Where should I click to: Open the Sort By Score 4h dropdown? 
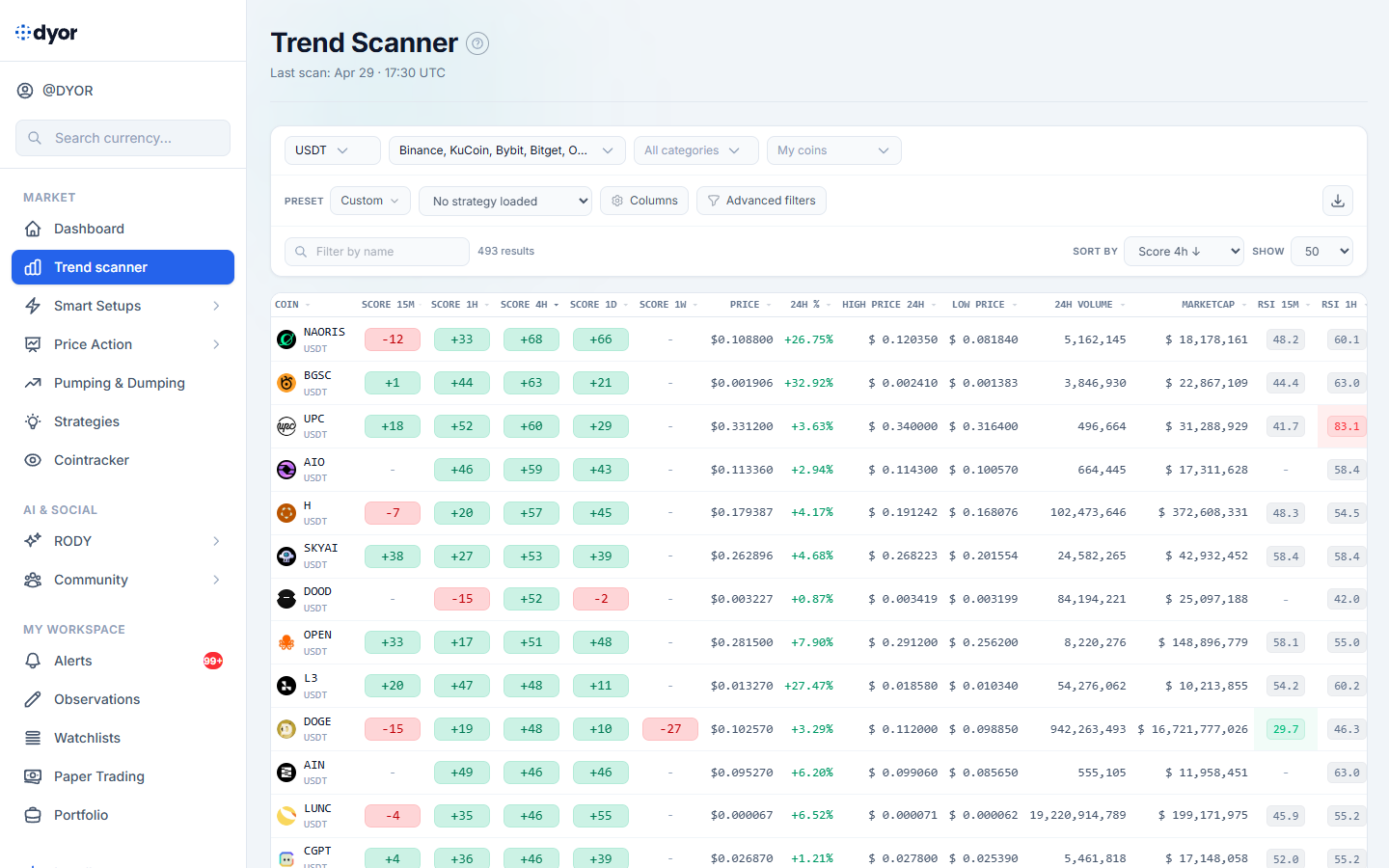(x=1184, y=252)
